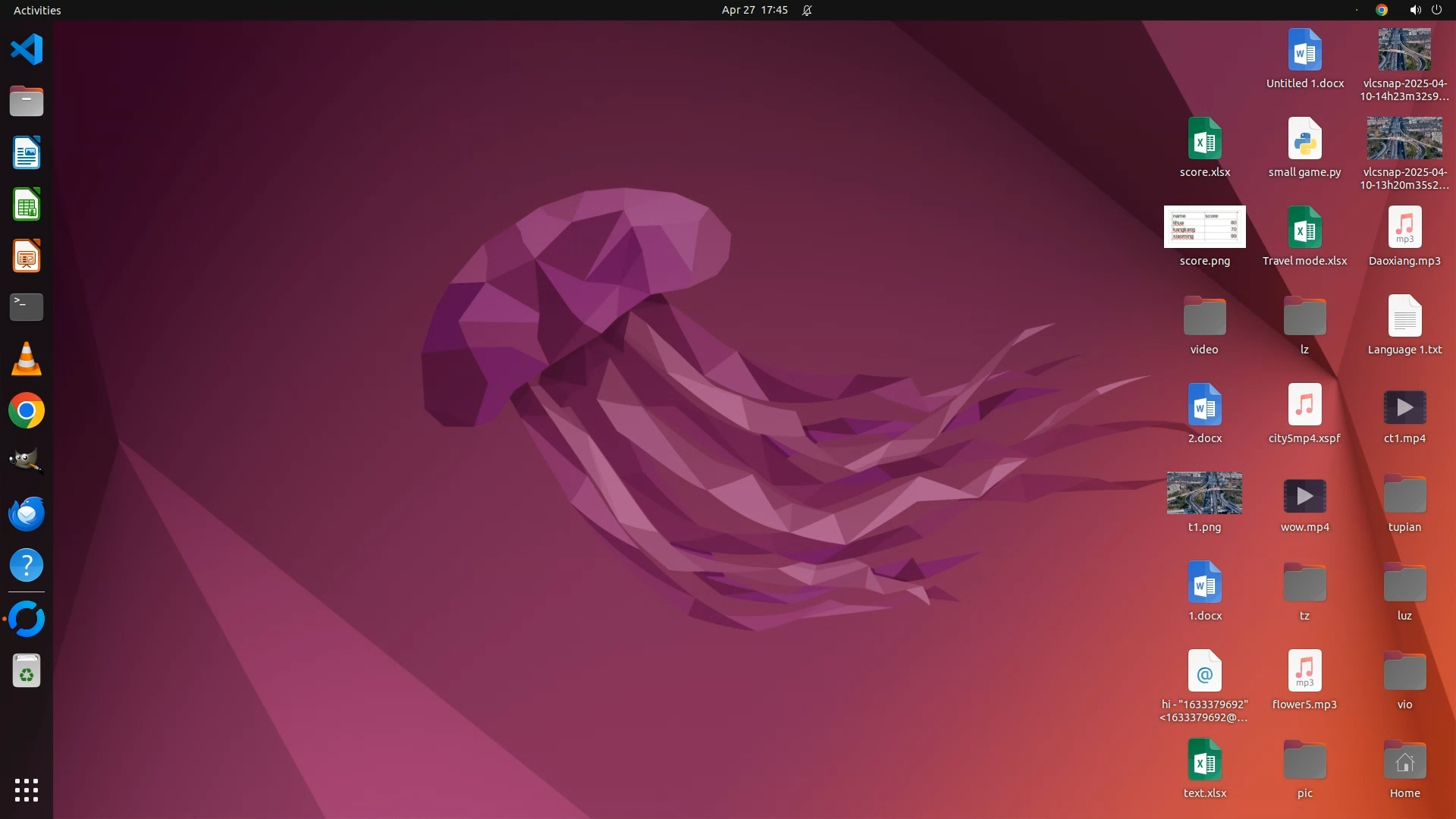Open LibreOffice Calc from the dock
The width and height of the screenshot is (1456, 819).
(x=27, y=205)
